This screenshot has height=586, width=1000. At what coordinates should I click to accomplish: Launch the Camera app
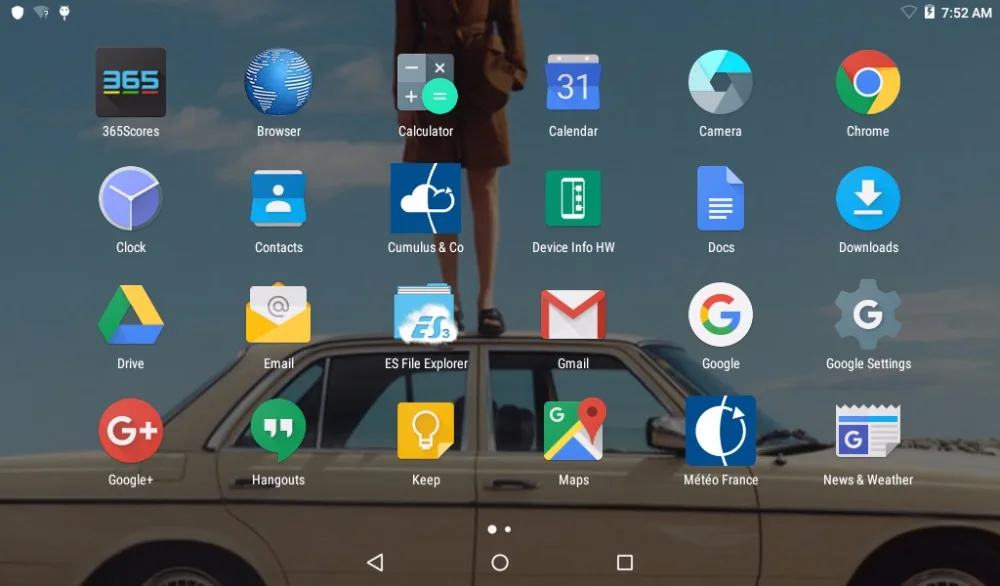tap(721, 82)
